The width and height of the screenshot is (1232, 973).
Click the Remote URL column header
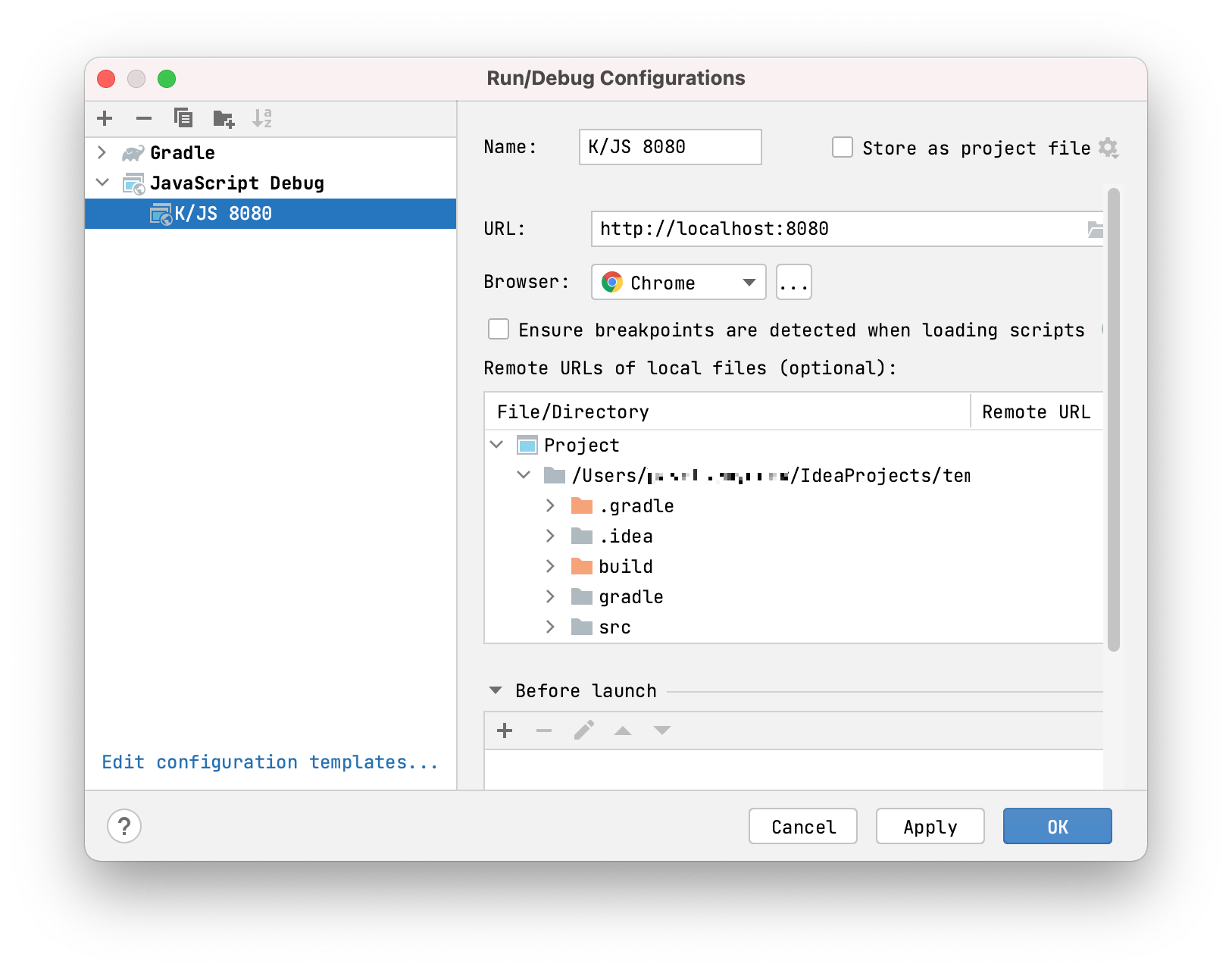click(x=1037, y=411)
